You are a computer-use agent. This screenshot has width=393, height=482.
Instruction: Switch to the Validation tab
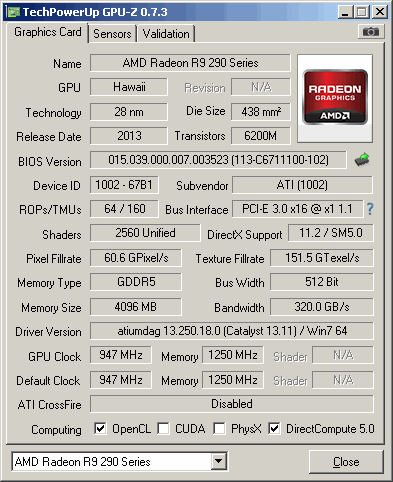pos(166,34)
